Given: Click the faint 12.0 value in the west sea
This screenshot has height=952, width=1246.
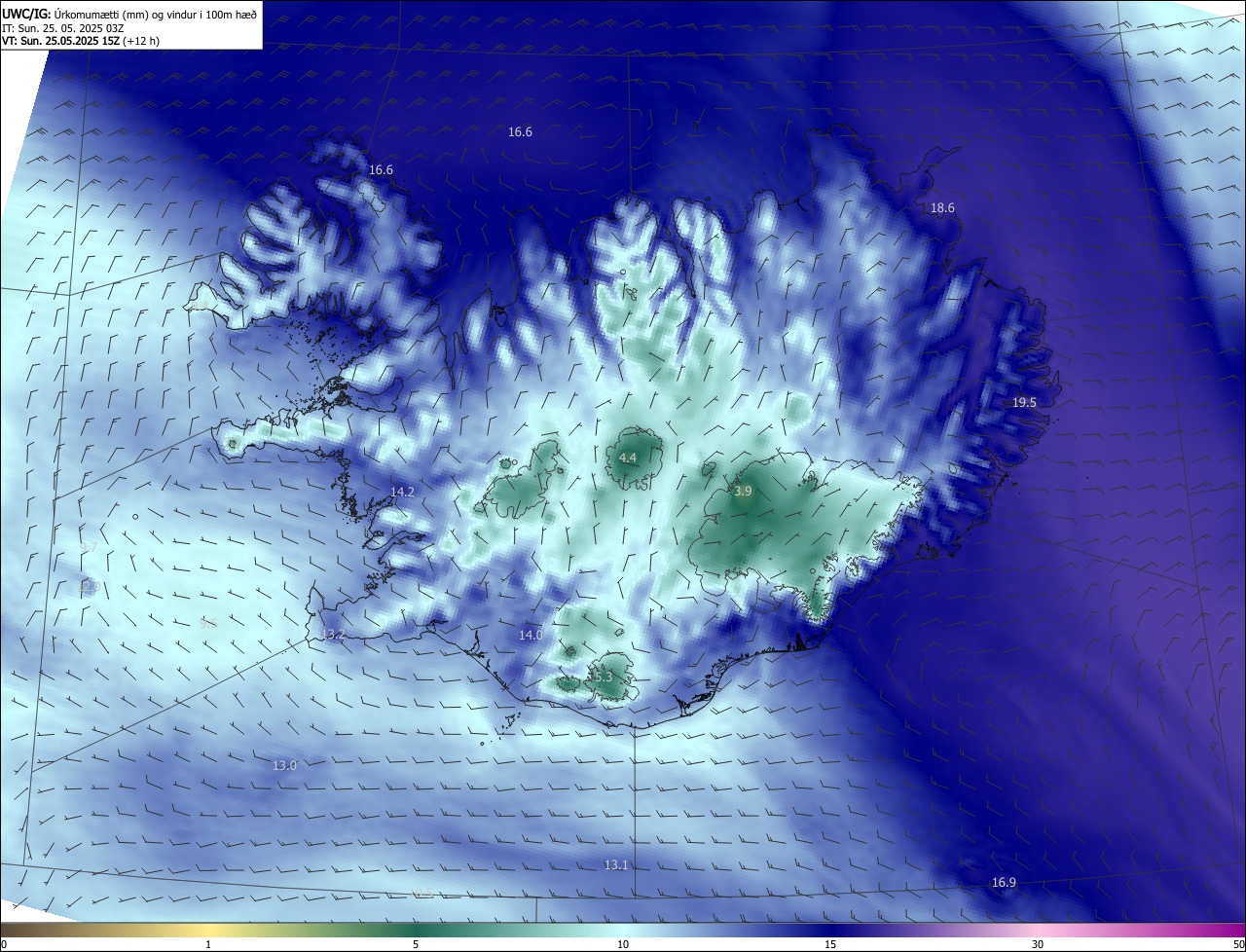Looking at the screenshot, I should 91,586.
